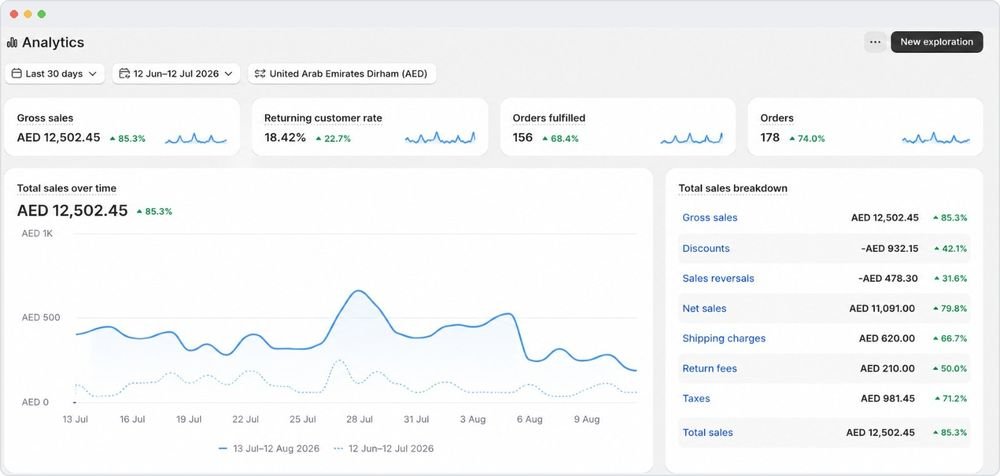Click the dotted line legend marker for 12 Jun–12 Jul
Image resolution: width=1000 pixels, height=476 pixels.
(x=338, y=449)
